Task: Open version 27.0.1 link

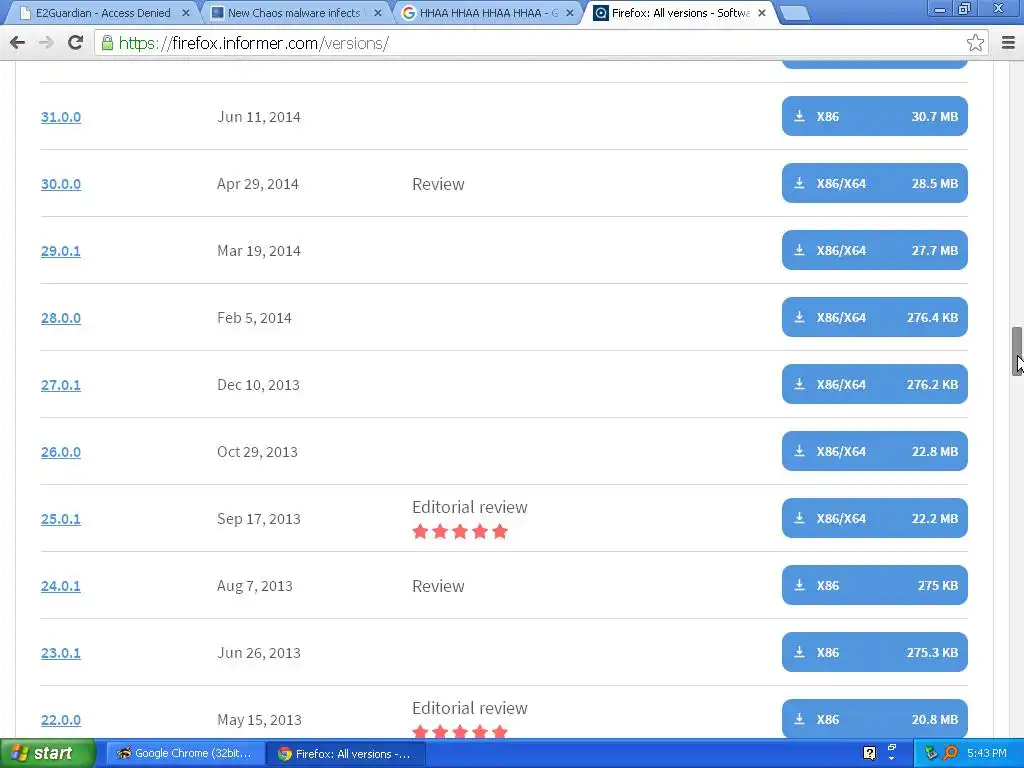Action: tap(61, 385)
